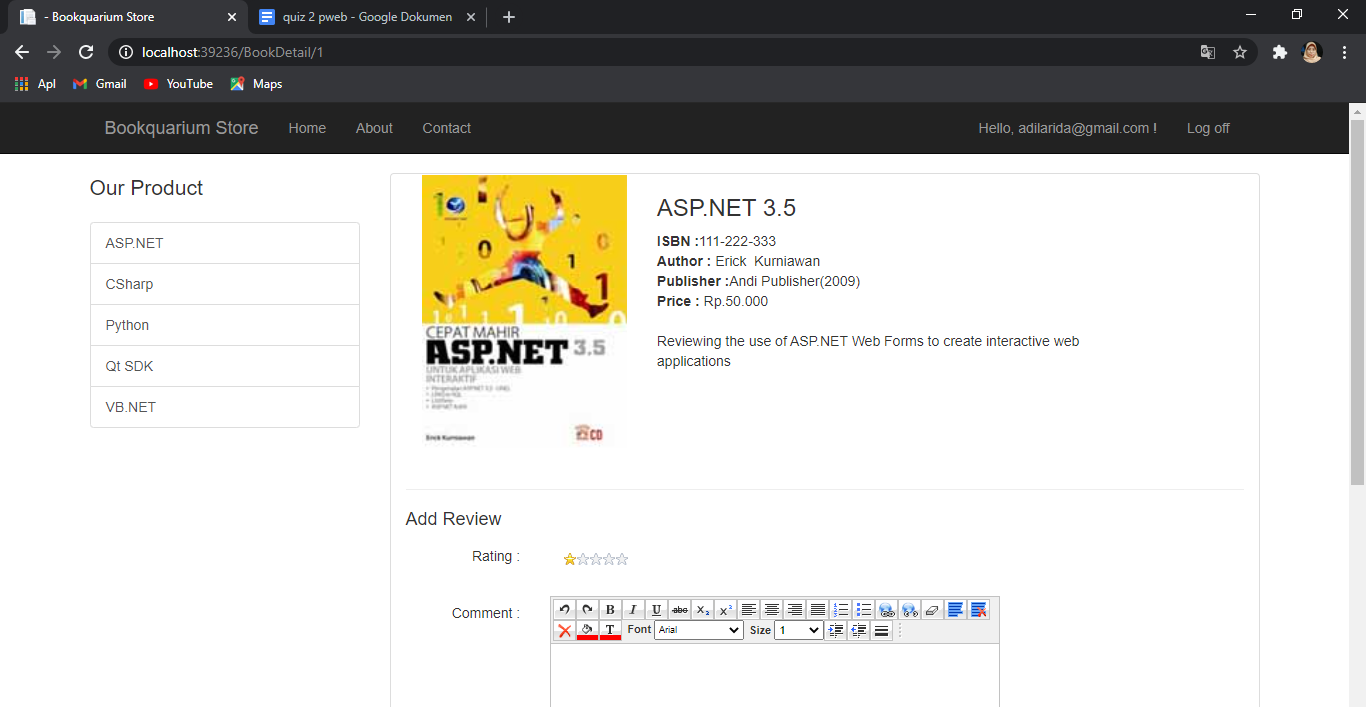This screenshot has width=1366, height=707.
Task: Open the YouTube bookmark
Action: point(178,84)
